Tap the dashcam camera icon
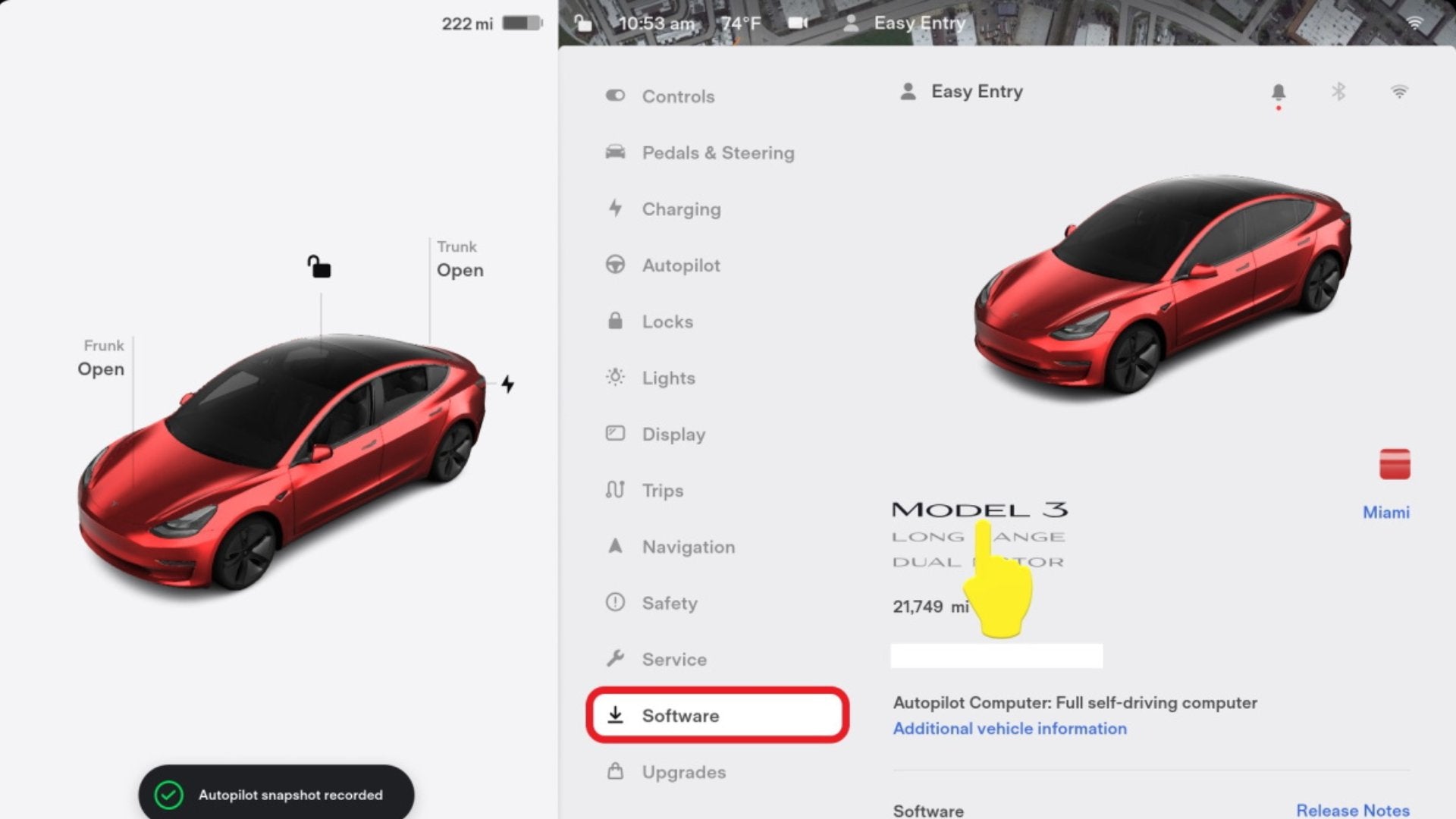Viewport: 1456px width, 819px height. click(x=797, y=24)
